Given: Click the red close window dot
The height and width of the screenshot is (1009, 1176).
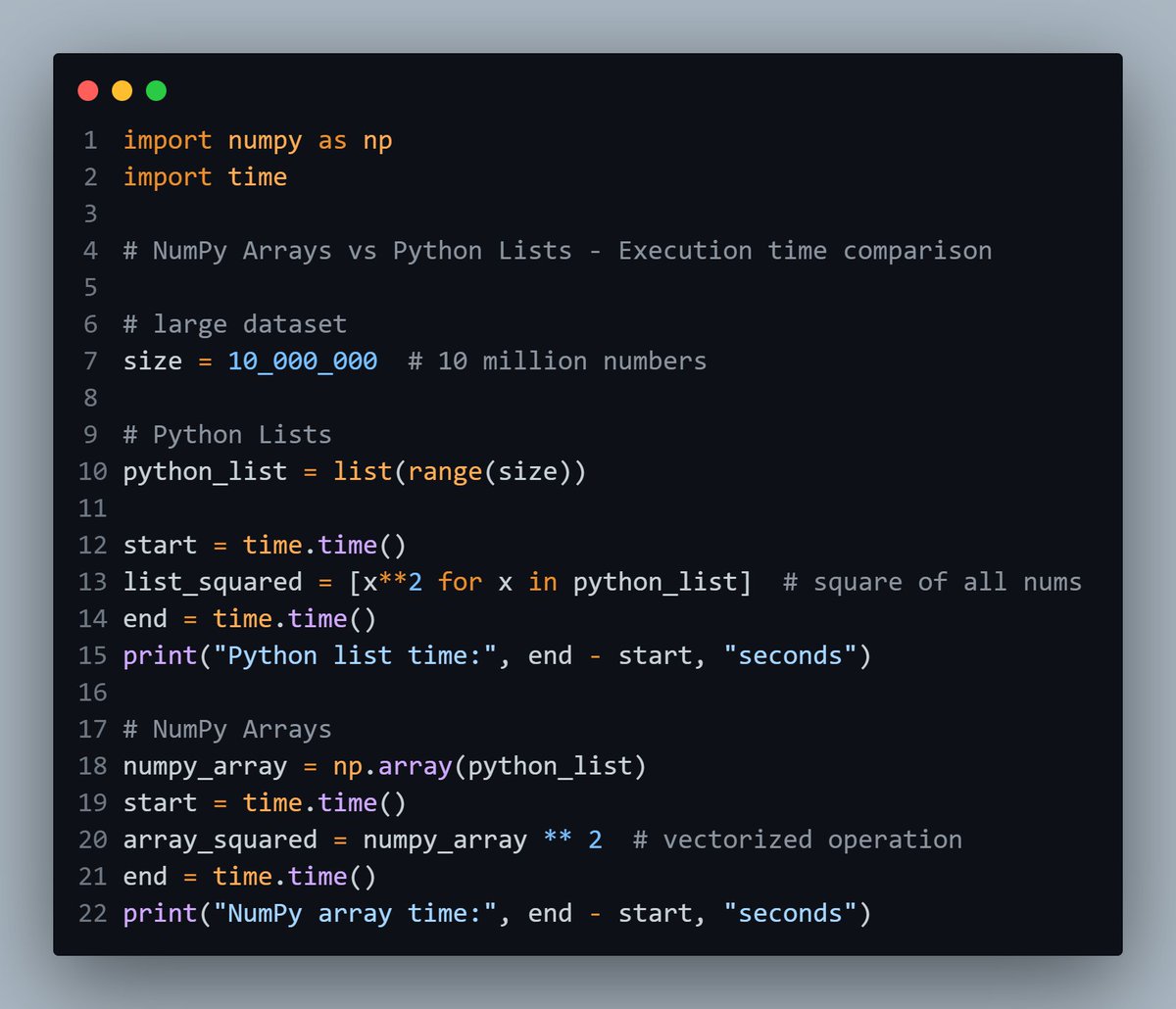Looking at the screenshot, I should [87, 90].
